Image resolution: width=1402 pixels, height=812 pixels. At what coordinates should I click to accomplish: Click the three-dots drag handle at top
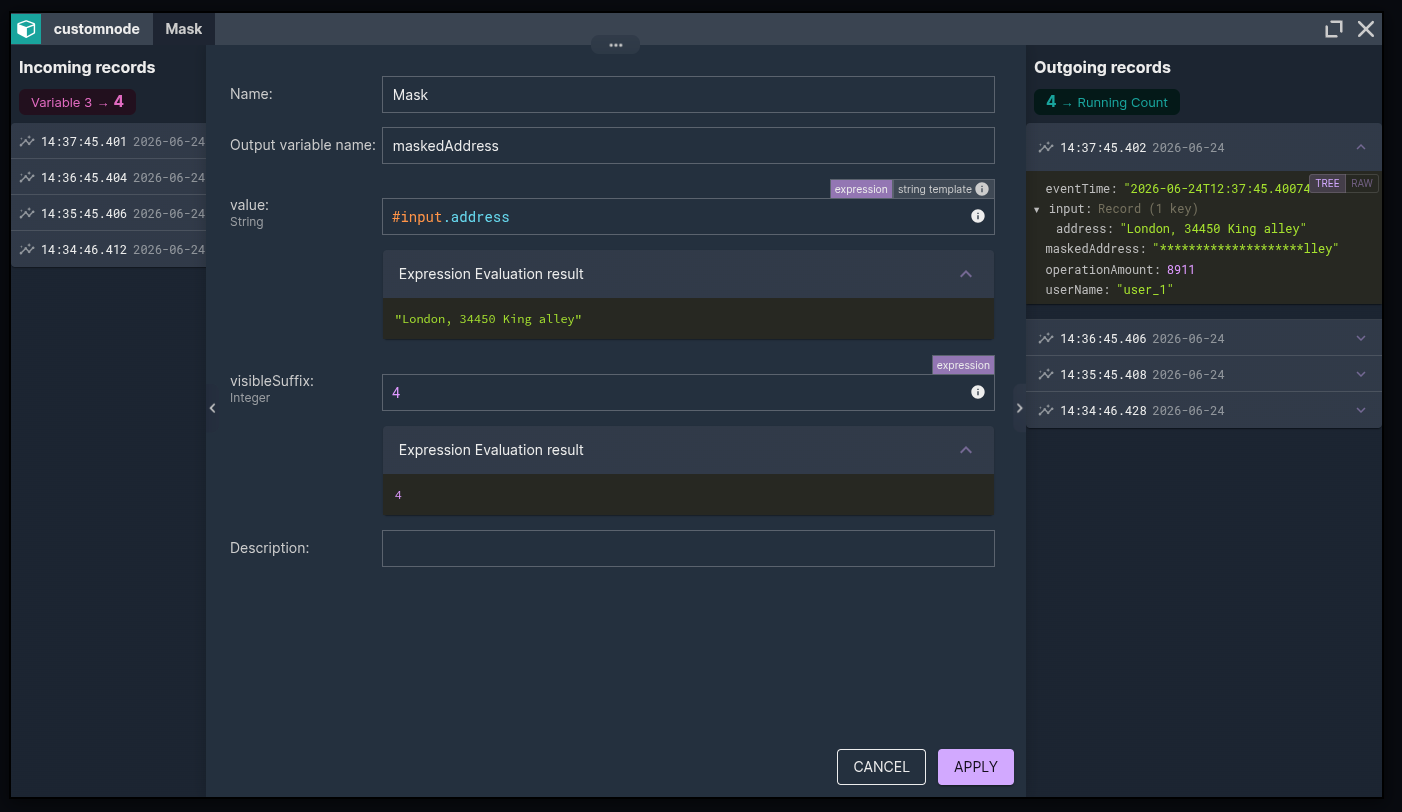(x=615, y=44)
